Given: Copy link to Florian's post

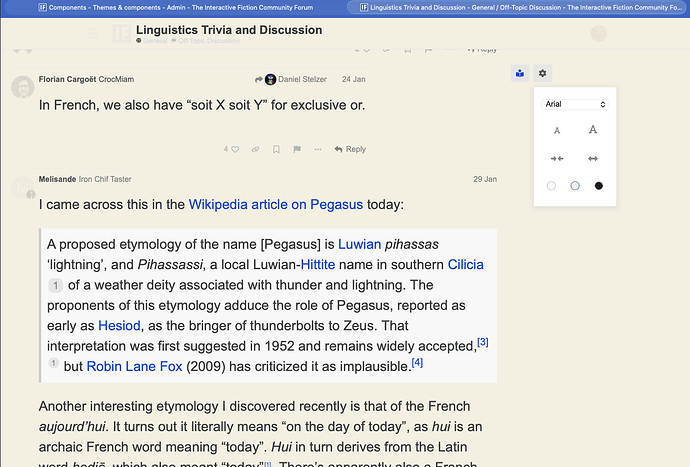Looking at the screenshot, I should pyautogui.click(x=255, y=149).
